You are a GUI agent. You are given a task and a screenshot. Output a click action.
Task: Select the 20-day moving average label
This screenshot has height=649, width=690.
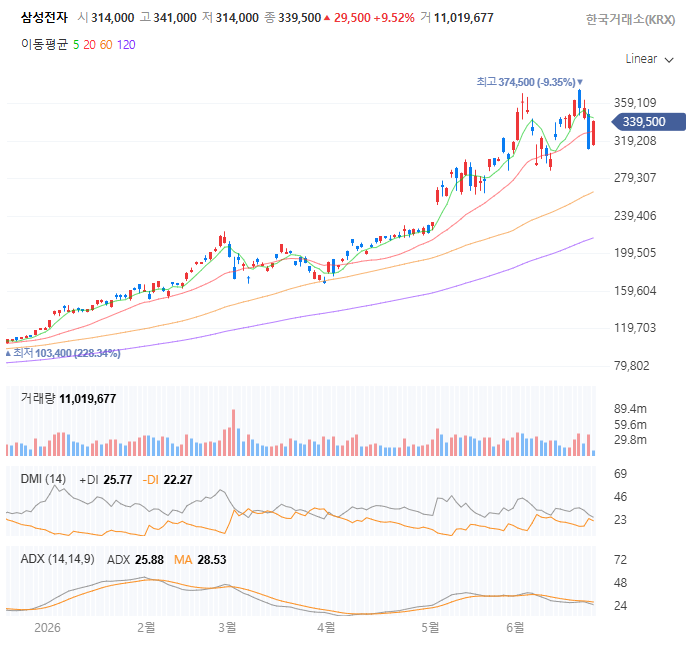[x=89, y=45]
